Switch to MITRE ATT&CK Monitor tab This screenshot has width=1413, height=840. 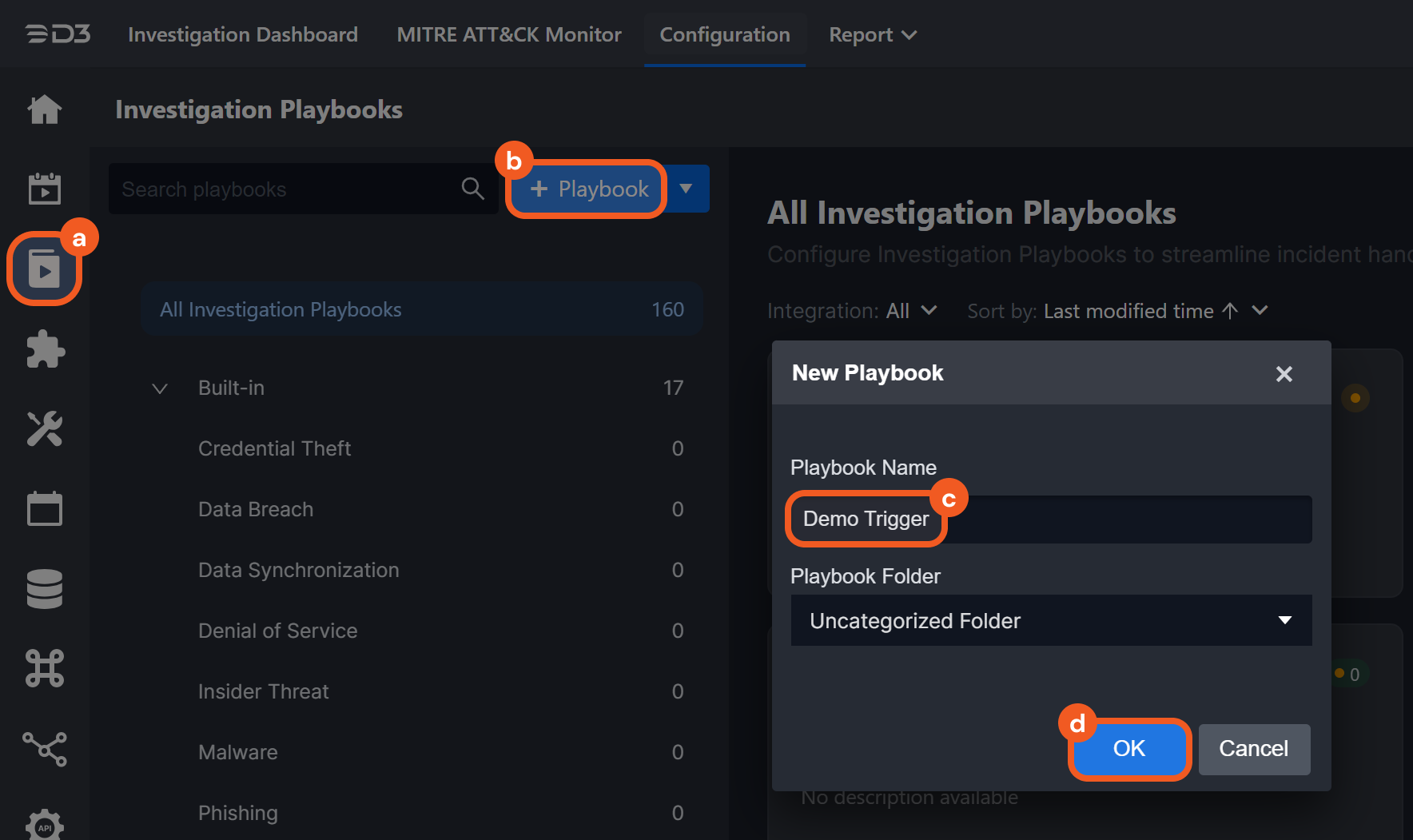508,34
